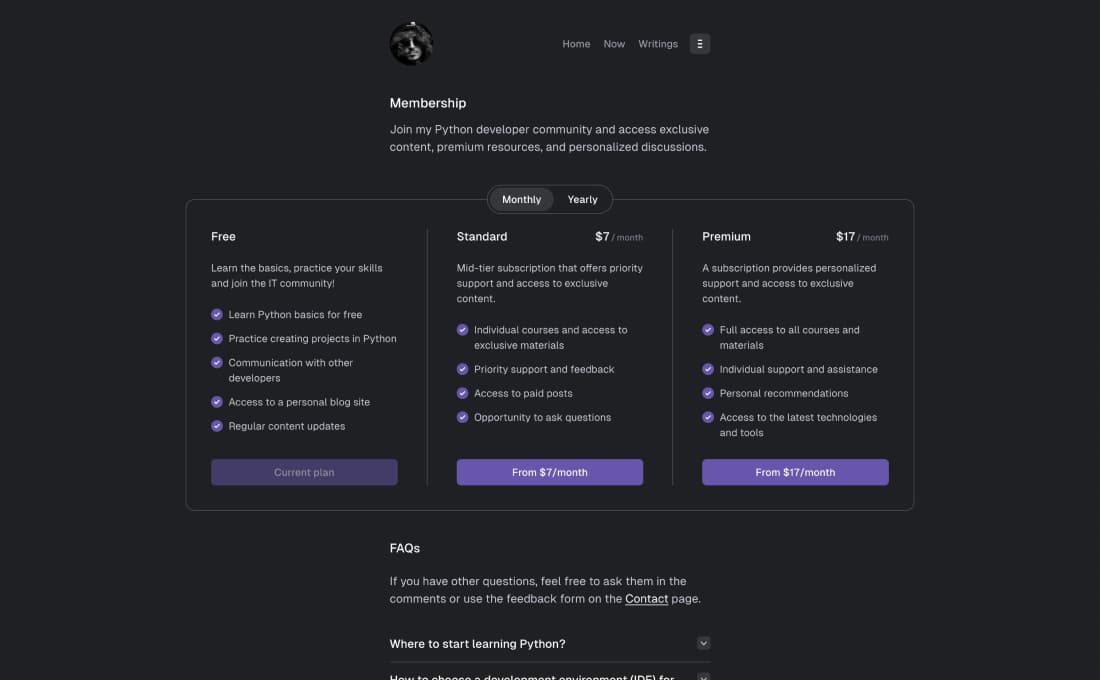Click the Current plan button
The height and width of the screenshot is (680, 1100).
[304, 472]
